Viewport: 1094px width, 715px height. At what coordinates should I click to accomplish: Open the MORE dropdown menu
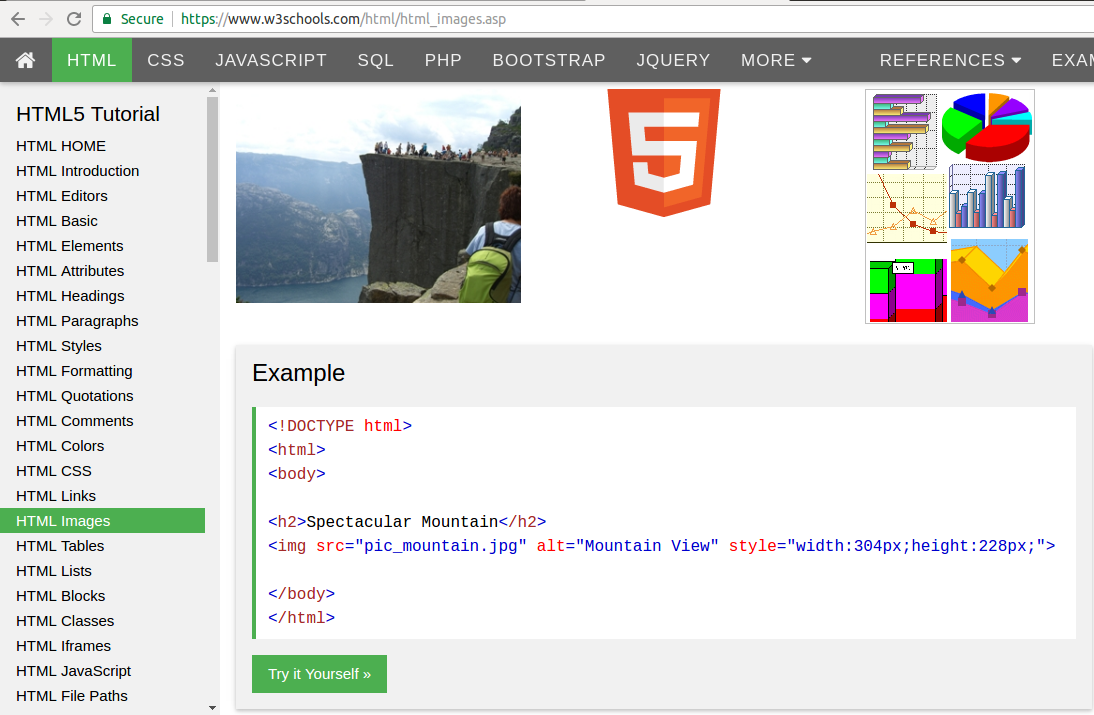(x=776, y=60)
